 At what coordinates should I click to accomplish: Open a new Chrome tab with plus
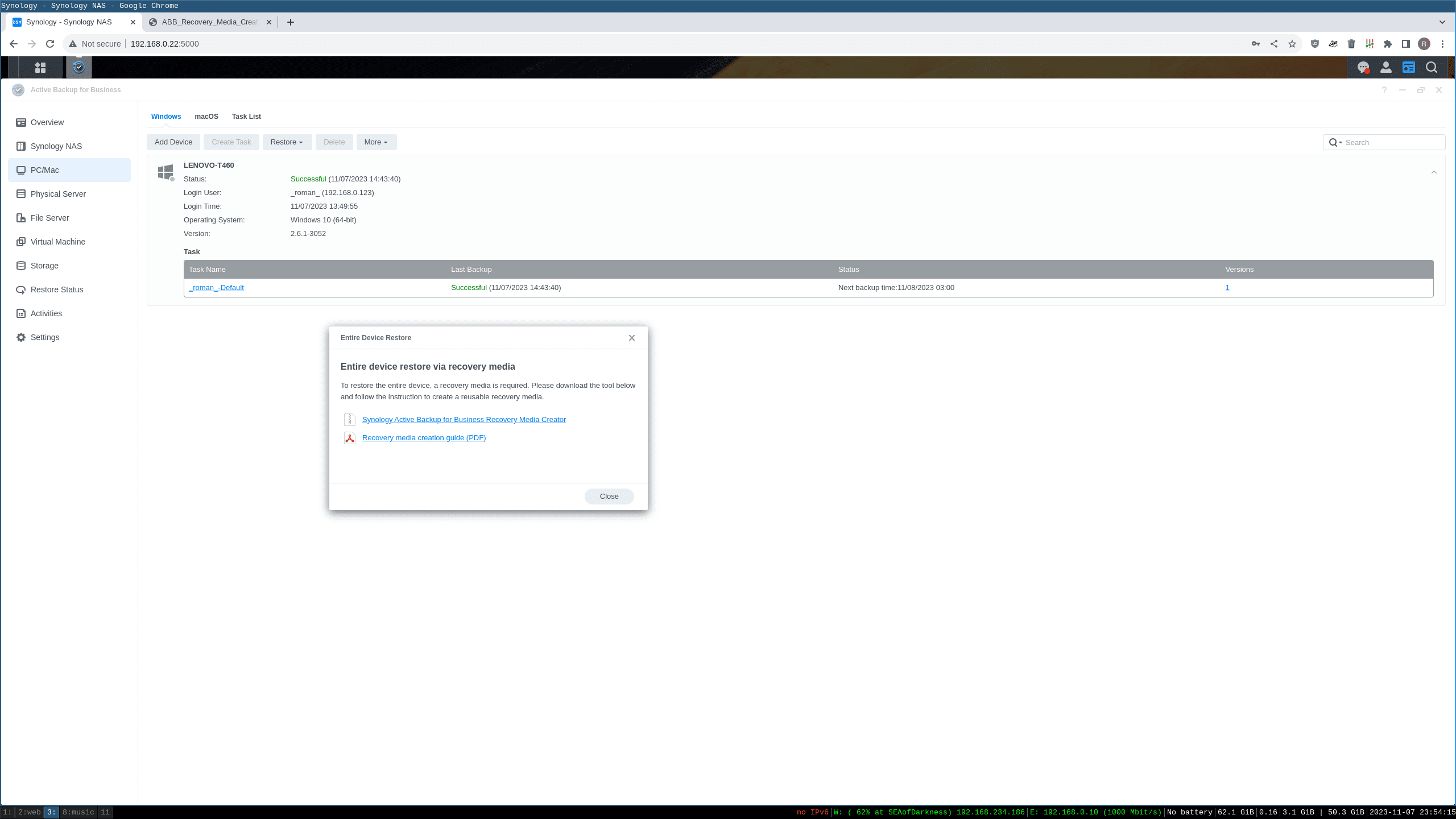(291, 22)
